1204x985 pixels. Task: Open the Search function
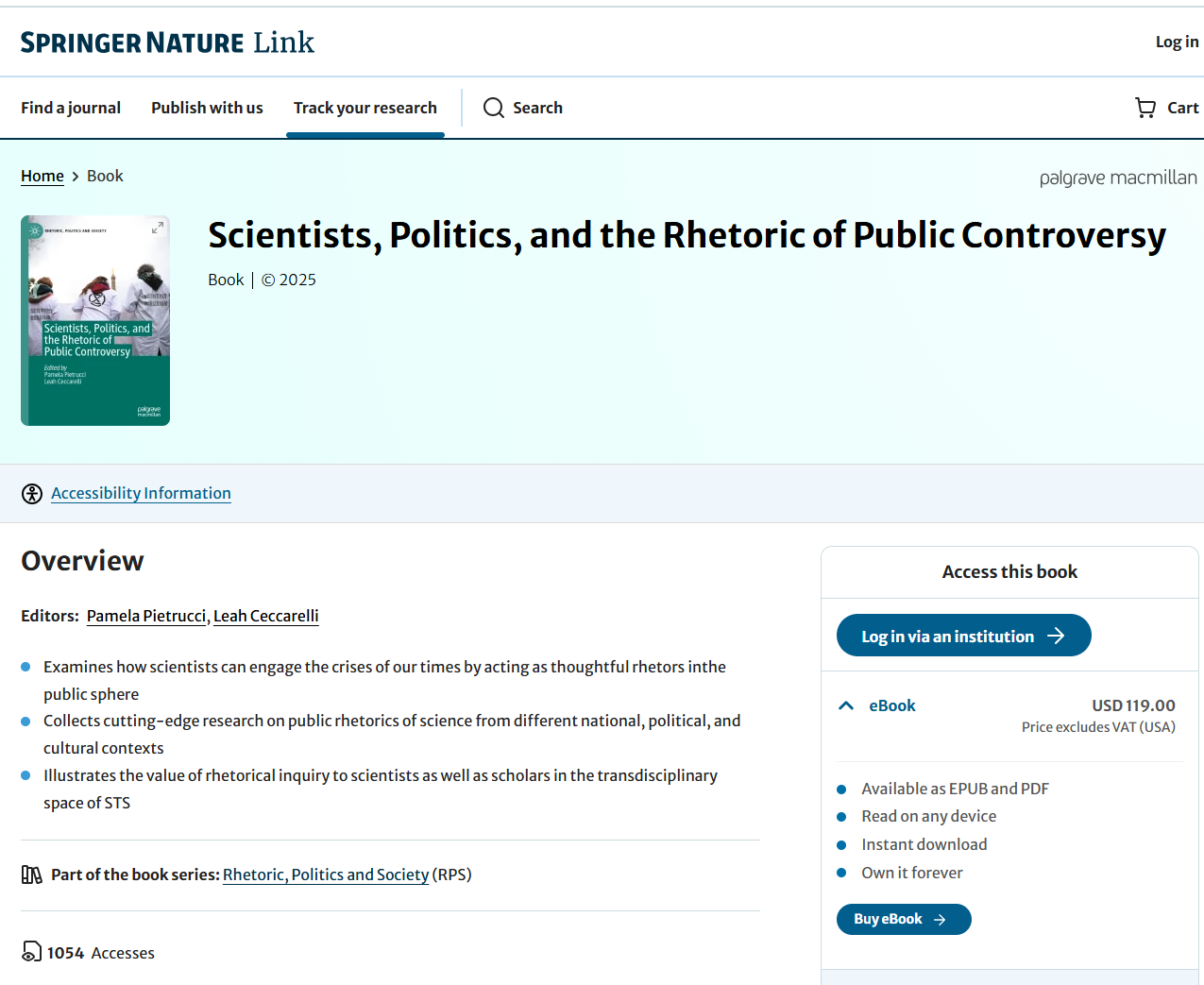[522, 108]
